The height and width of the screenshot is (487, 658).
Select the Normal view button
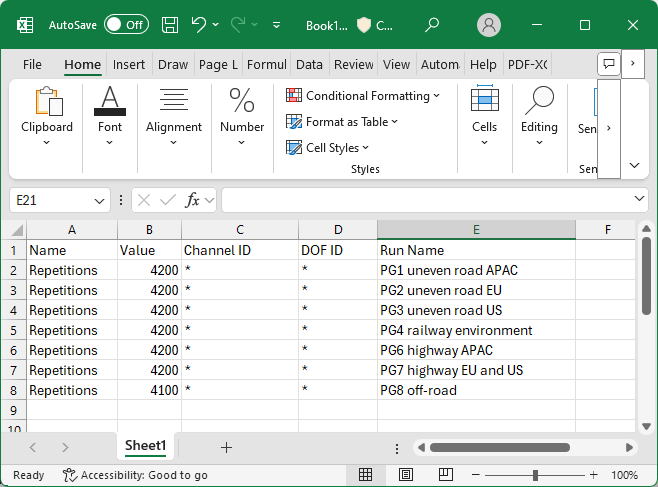[x=366, y=475]
